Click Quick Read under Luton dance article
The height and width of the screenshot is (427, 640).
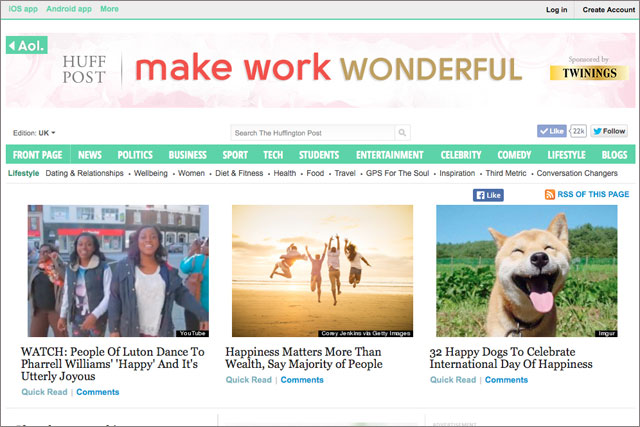44,392
